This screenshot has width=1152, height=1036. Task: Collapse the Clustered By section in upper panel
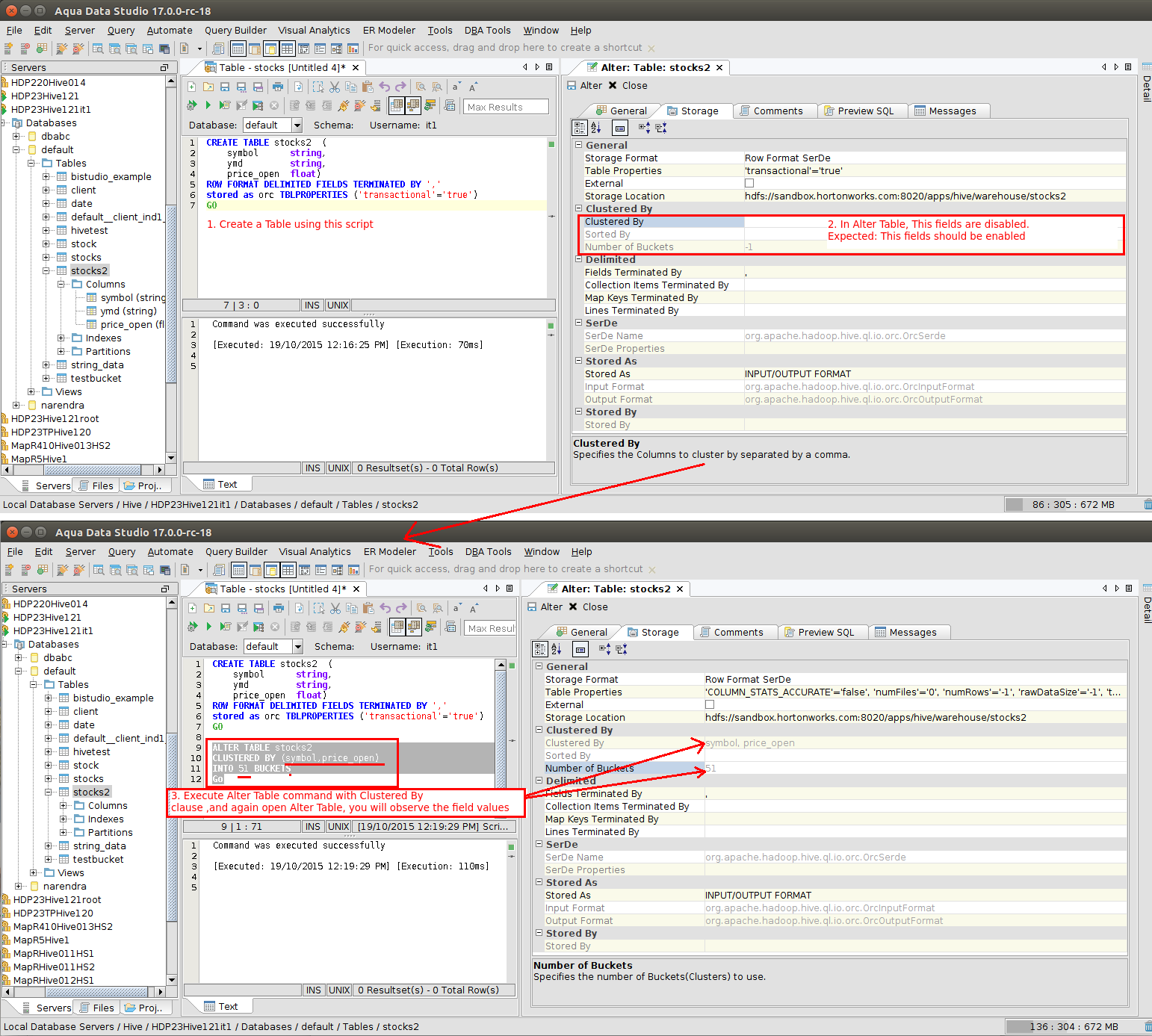578,208
